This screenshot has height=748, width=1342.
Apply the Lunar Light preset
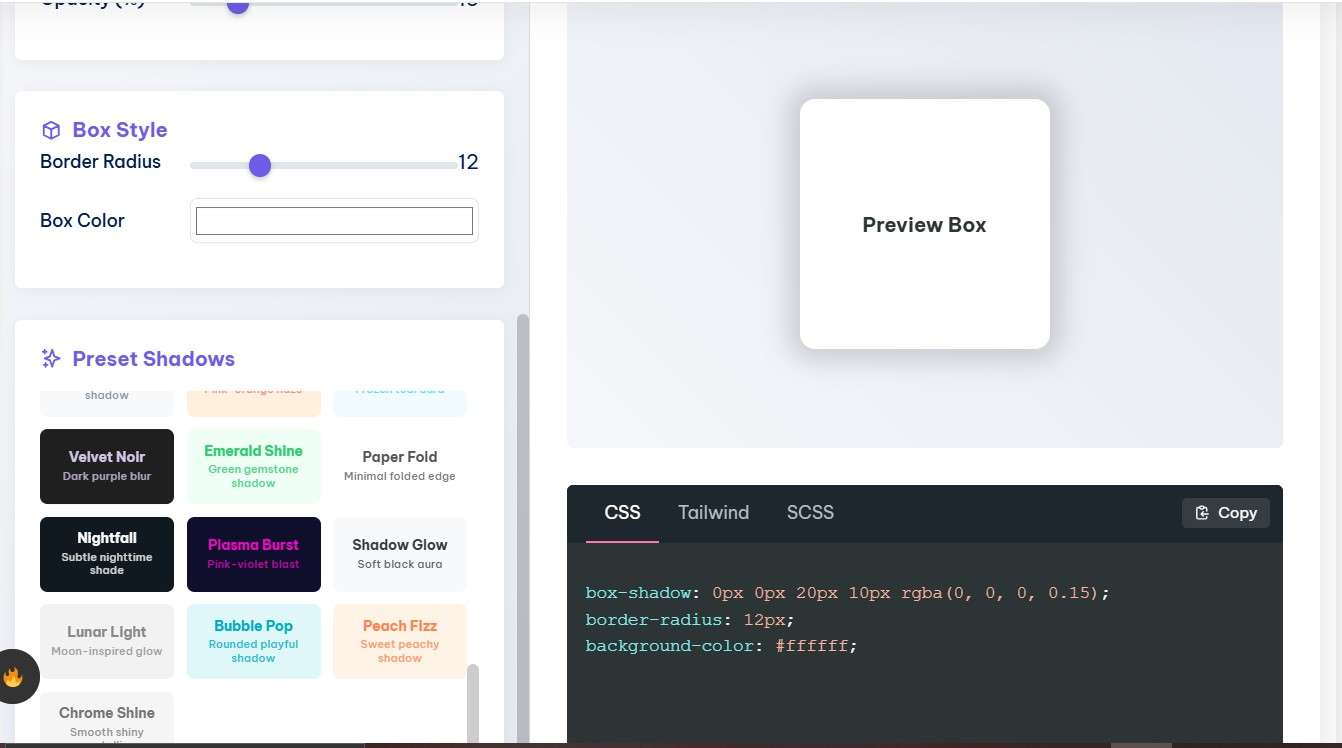point(107,641)
